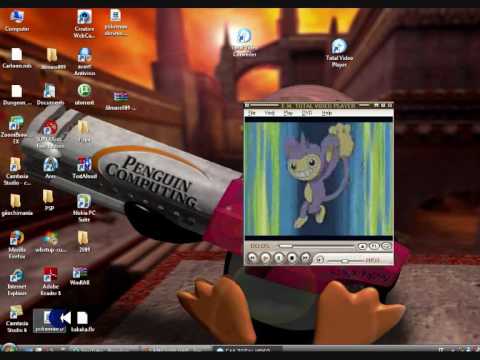Open the Play menu in Total Video Player
Image resolution: width=480 pixels, height=360 pixels.
tap(288, 113)
